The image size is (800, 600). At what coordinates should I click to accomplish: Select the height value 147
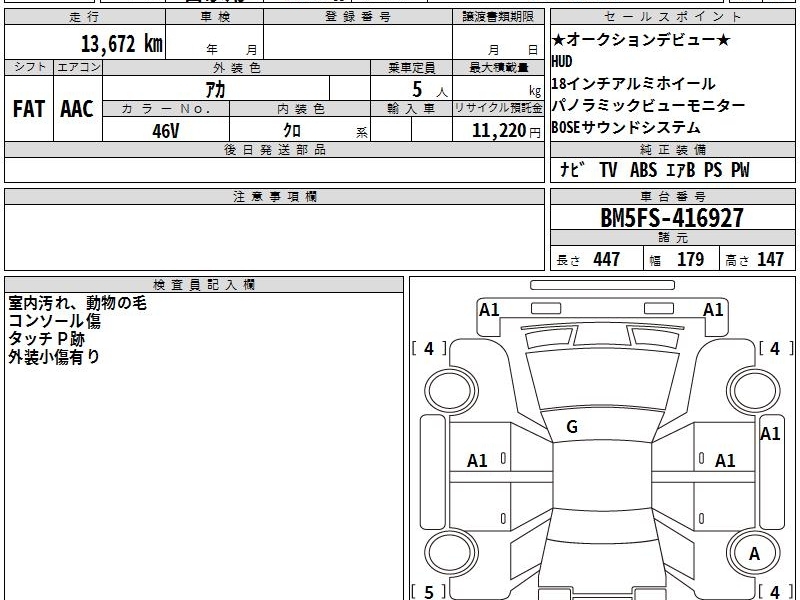pyautogui.click(x=770, y=259)
